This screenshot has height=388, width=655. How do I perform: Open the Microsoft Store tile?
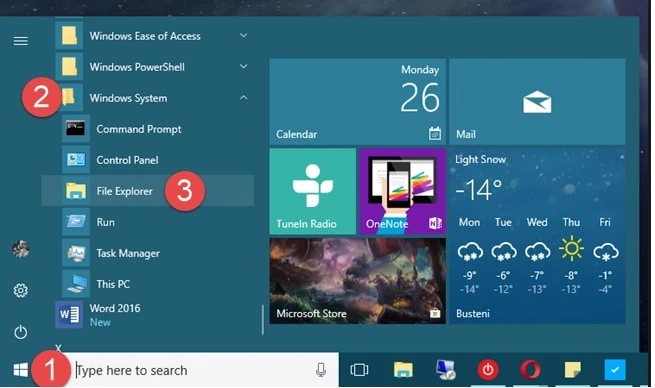(358, 281)
